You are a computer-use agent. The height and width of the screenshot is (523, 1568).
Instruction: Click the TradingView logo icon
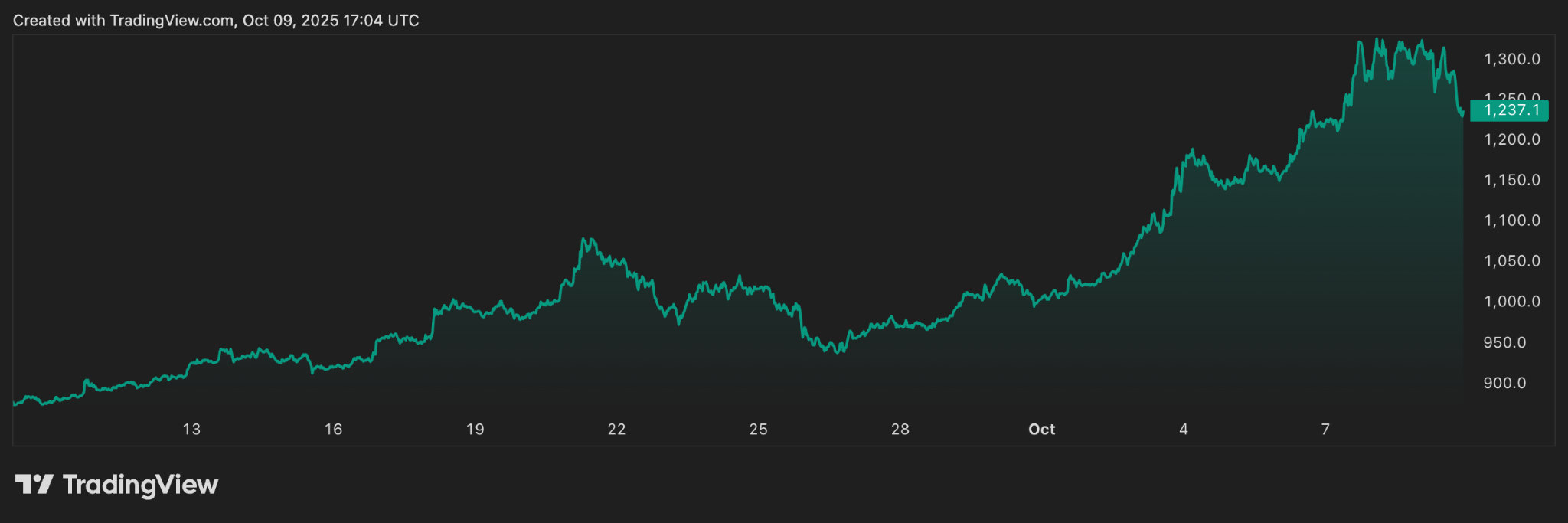click(x=34, y=485)
